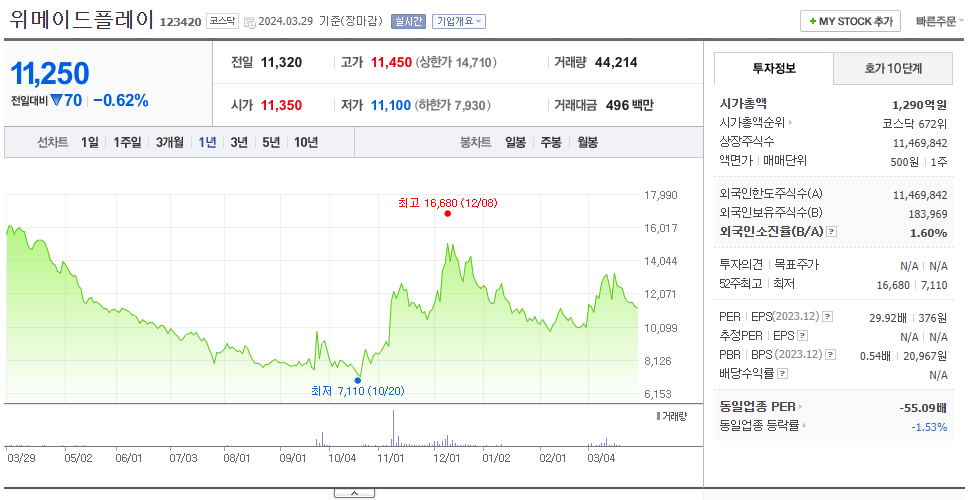Click the 위메이드플레이 stock title
Viewport: 968px width, 500px height.
pyautogui.click(x=81, y=19)
